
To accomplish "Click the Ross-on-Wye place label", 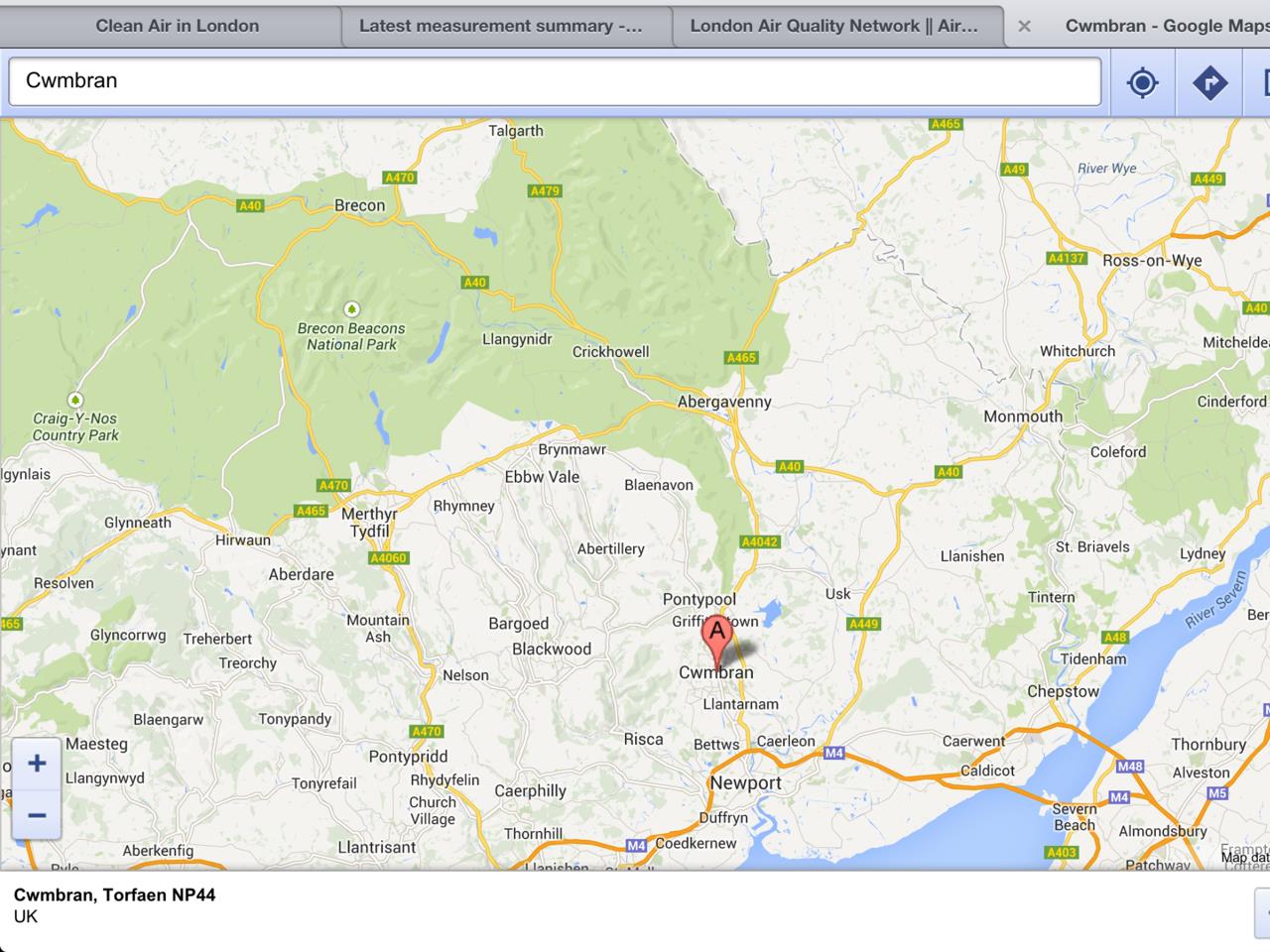I will [1151, 261].
